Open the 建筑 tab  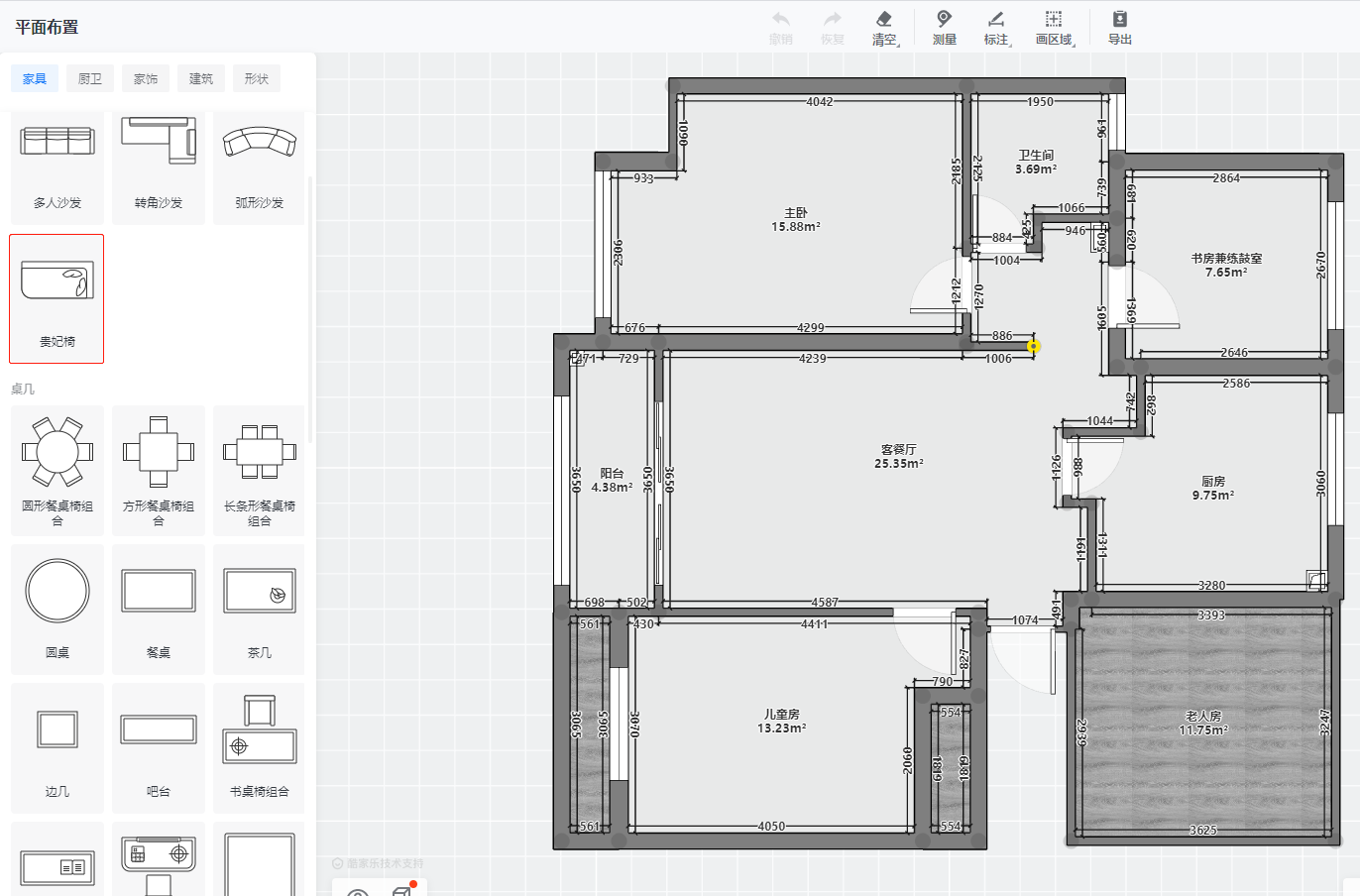pyautogui.click(x=201, y=79)
